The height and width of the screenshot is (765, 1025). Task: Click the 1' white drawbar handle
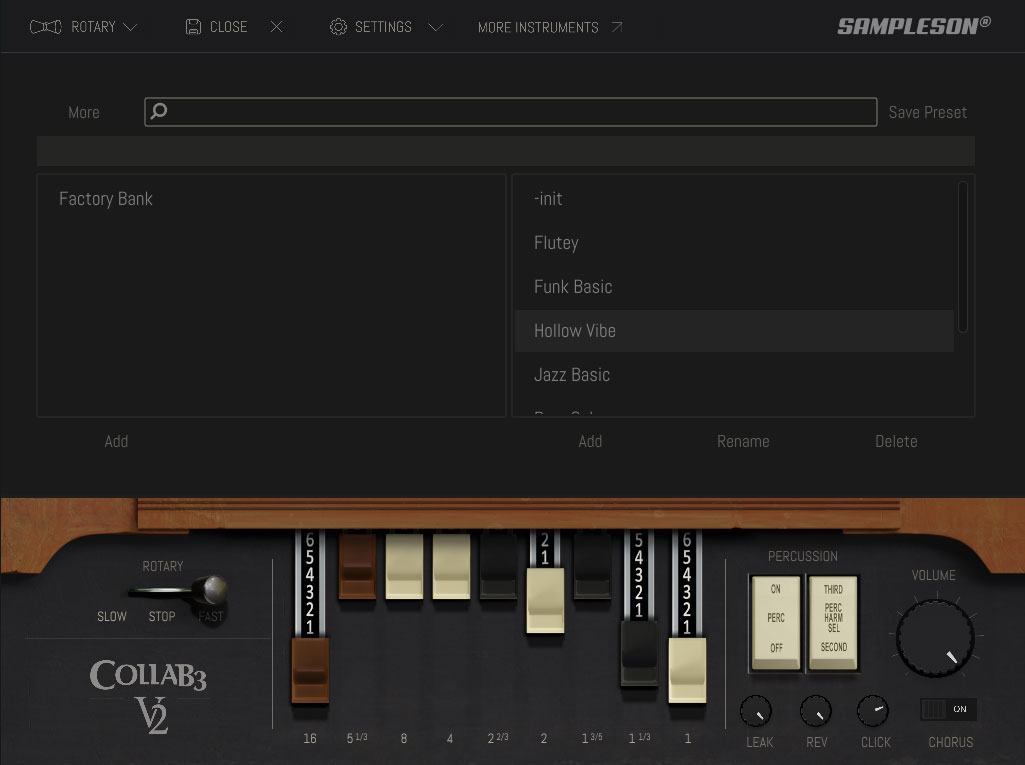click(x=687, y=670)
